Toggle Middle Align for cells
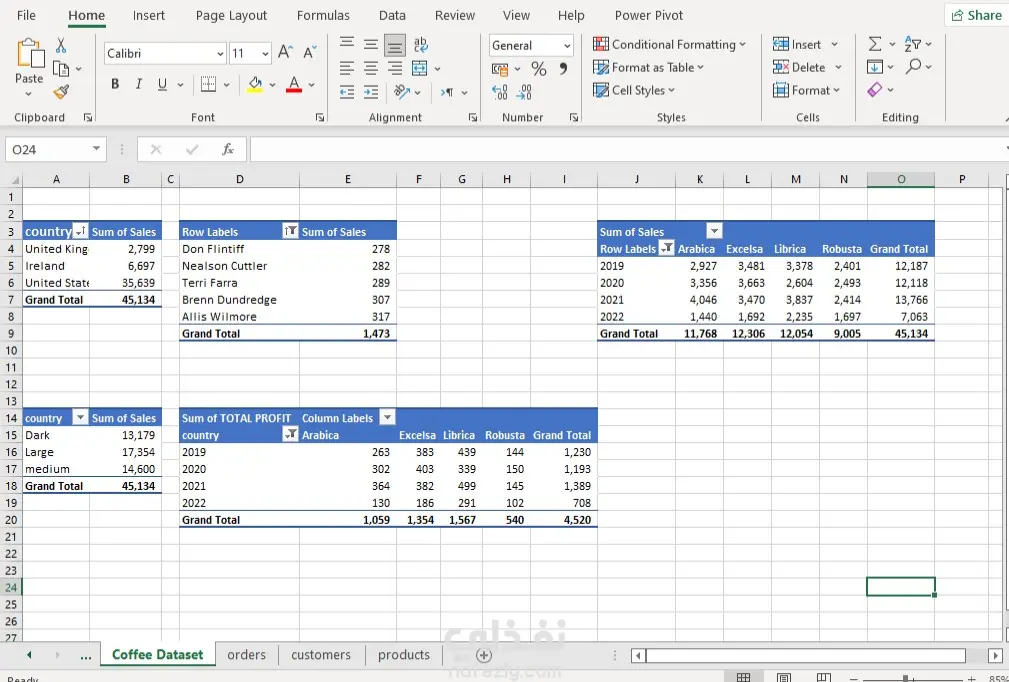Image resolution: width=1009 pixels, height=682 pixels. click(371, 44)
